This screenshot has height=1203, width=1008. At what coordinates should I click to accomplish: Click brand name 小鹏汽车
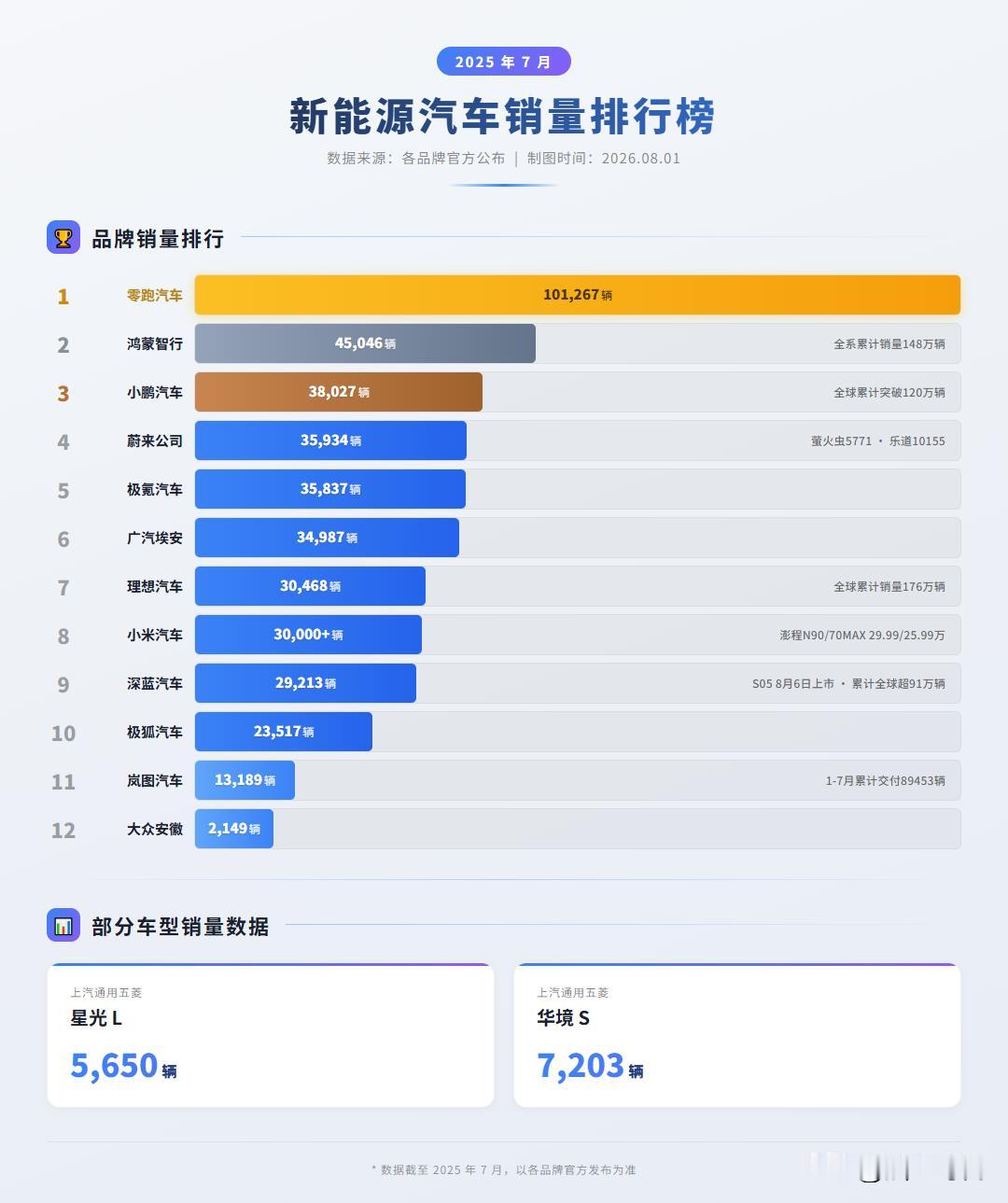pos(155,392)
